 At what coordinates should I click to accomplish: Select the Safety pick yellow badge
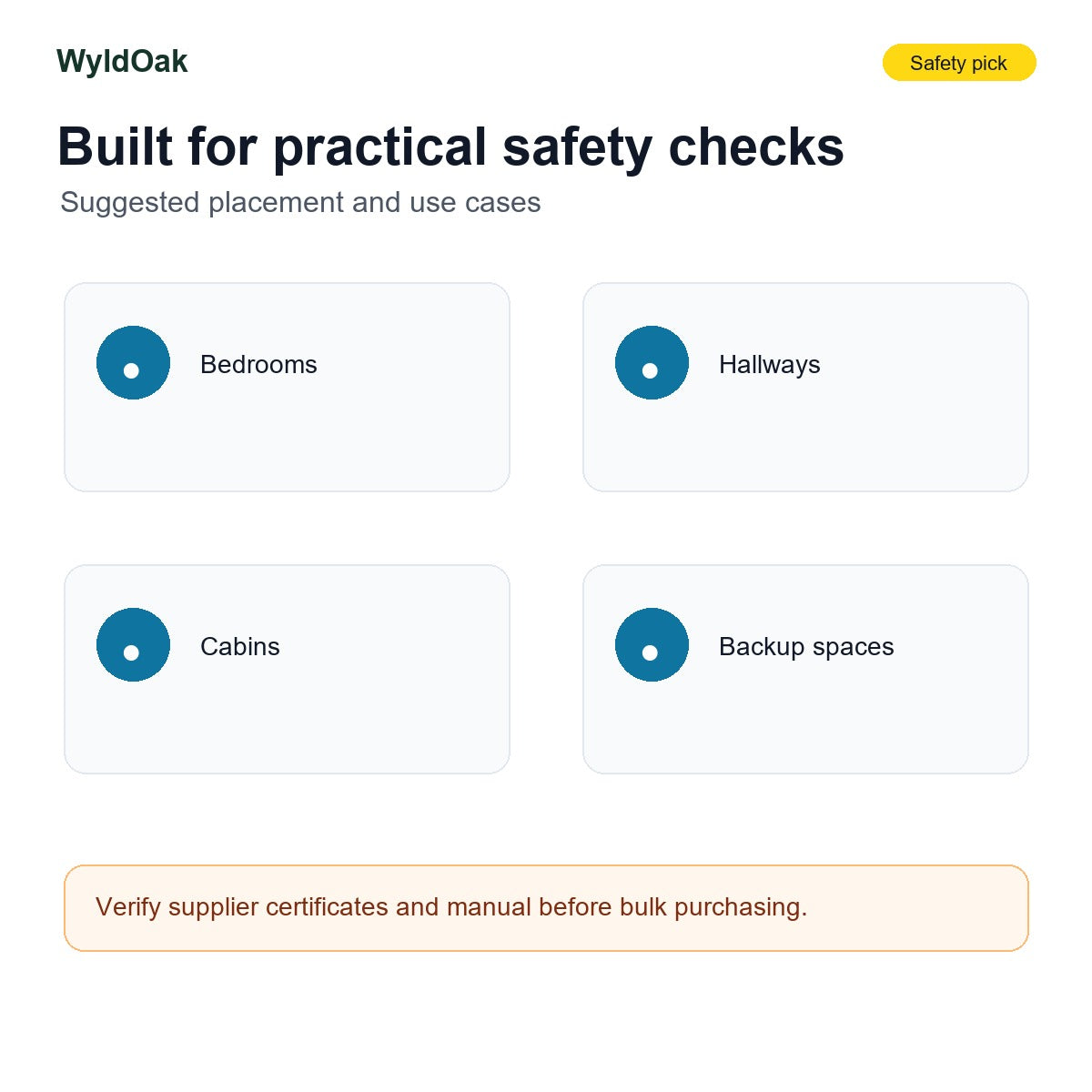click(x=959, y=63)
